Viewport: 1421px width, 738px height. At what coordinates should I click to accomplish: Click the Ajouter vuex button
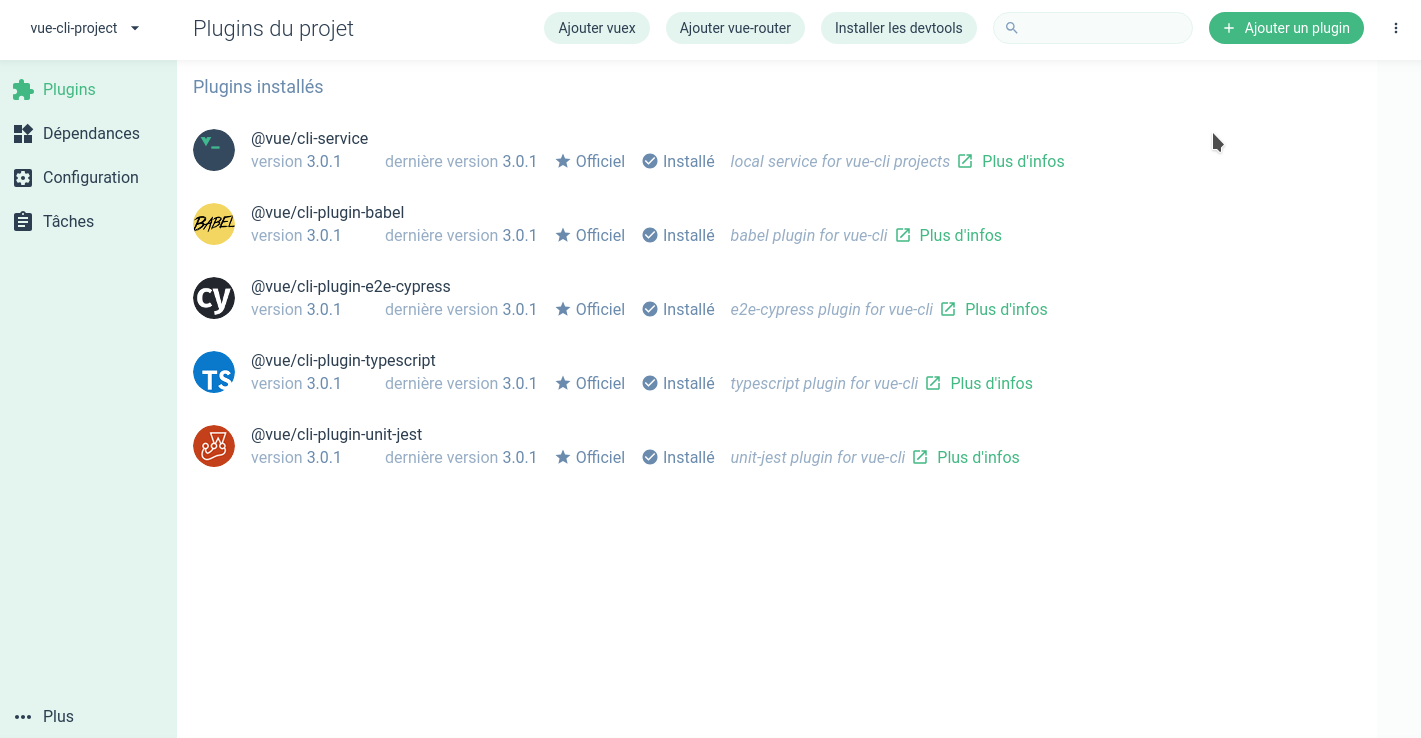(596, 28)
